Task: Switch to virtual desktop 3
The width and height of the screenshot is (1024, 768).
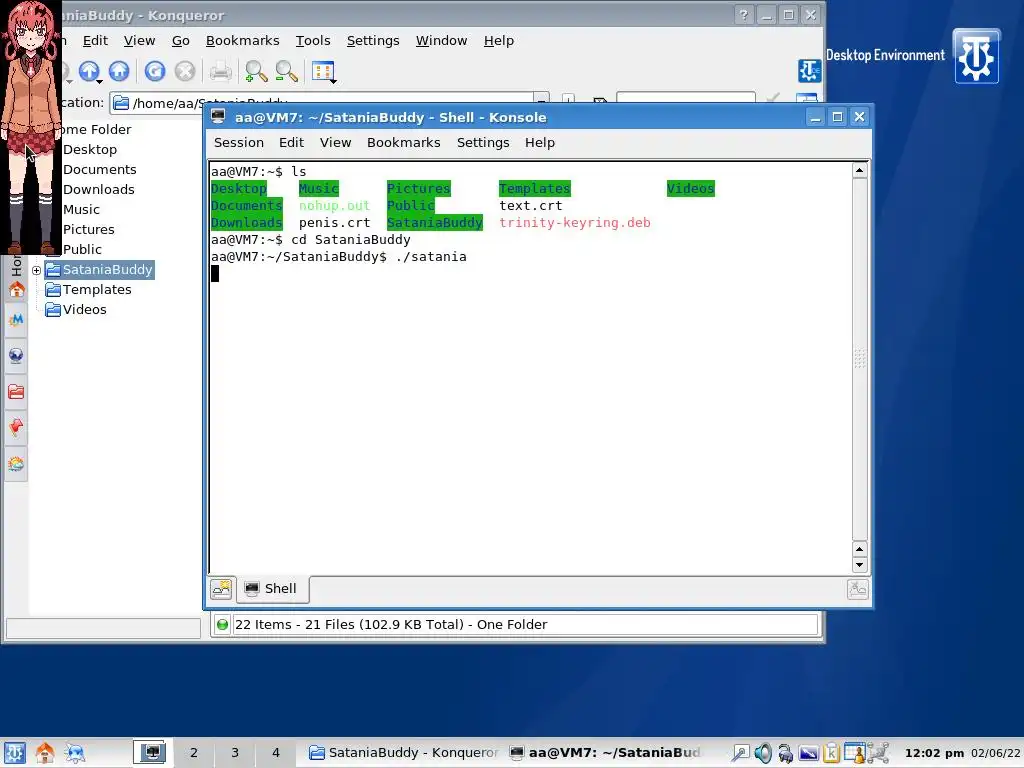Action: click(235, 752)
